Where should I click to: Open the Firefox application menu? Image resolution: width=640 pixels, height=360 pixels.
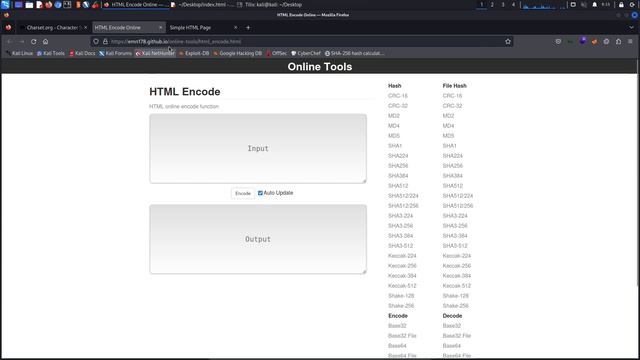(630, 42)
